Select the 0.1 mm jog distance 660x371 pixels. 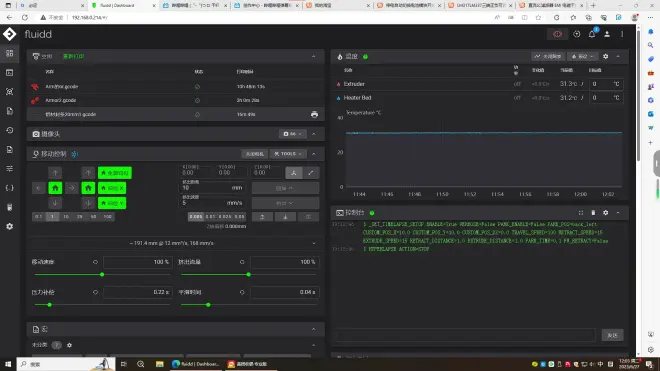click(38, 216)
